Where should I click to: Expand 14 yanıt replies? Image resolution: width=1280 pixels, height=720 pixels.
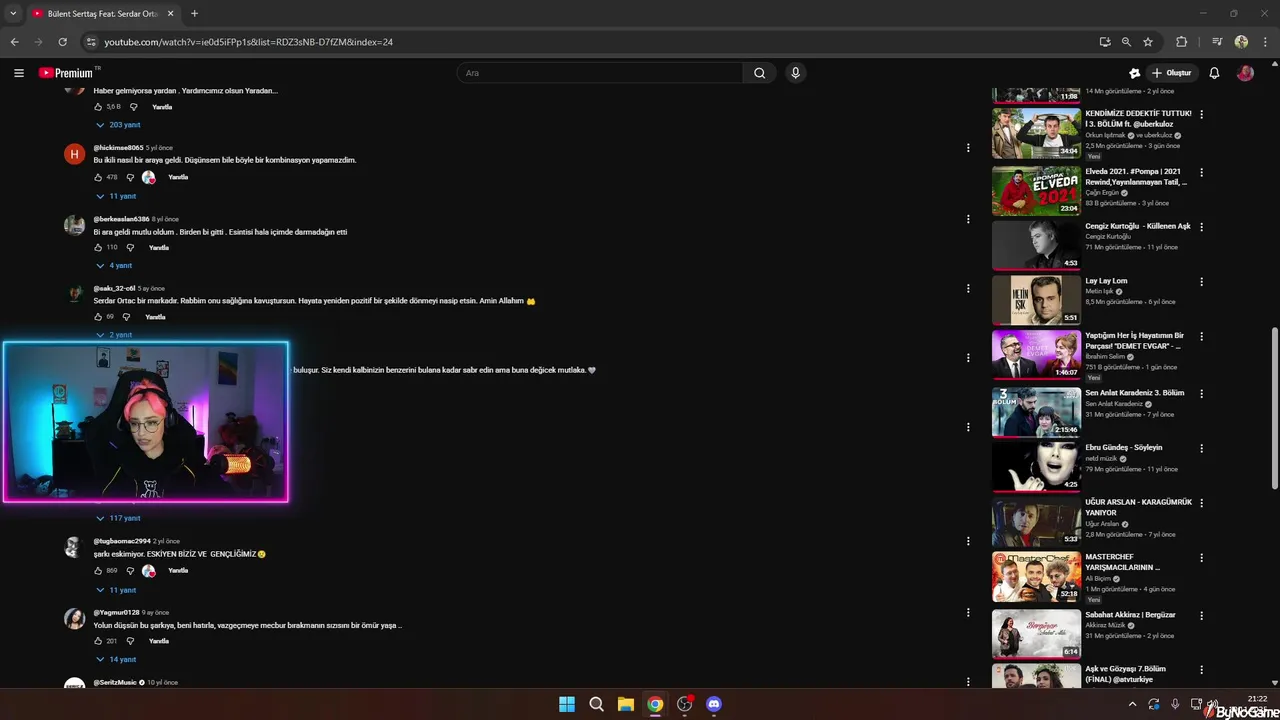click(116, 660)
